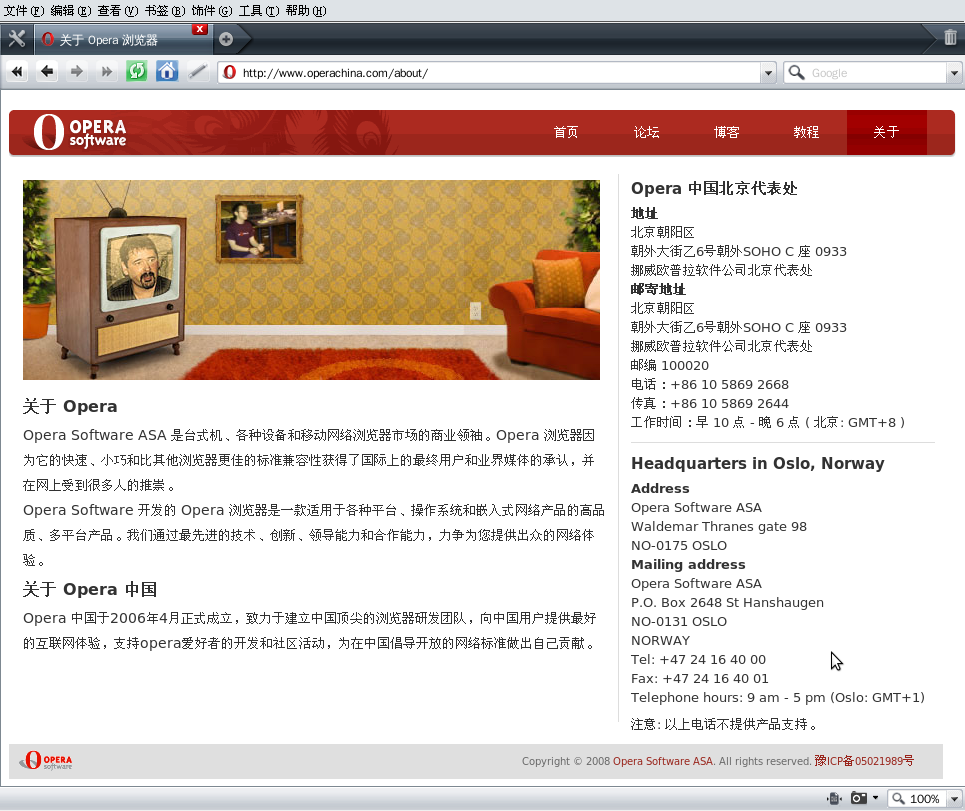Open a new tab with the plus button

click(226, 39)
